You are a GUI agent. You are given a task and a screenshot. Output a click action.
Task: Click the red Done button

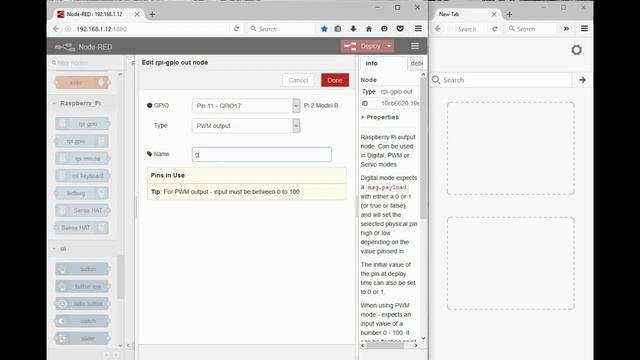point(335,80)
